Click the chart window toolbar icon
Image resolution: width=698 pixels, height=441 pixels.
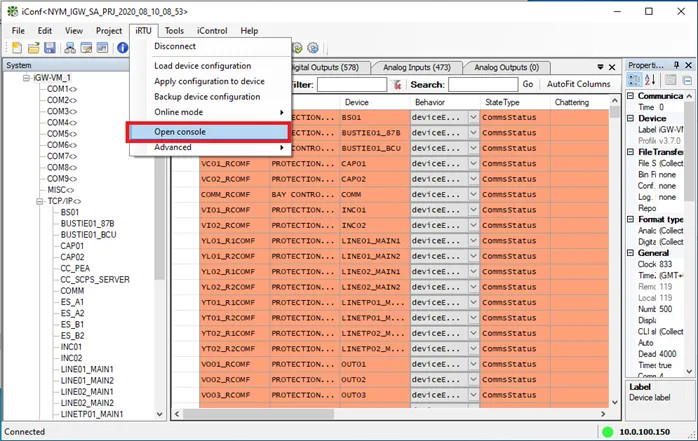[102, 48]
